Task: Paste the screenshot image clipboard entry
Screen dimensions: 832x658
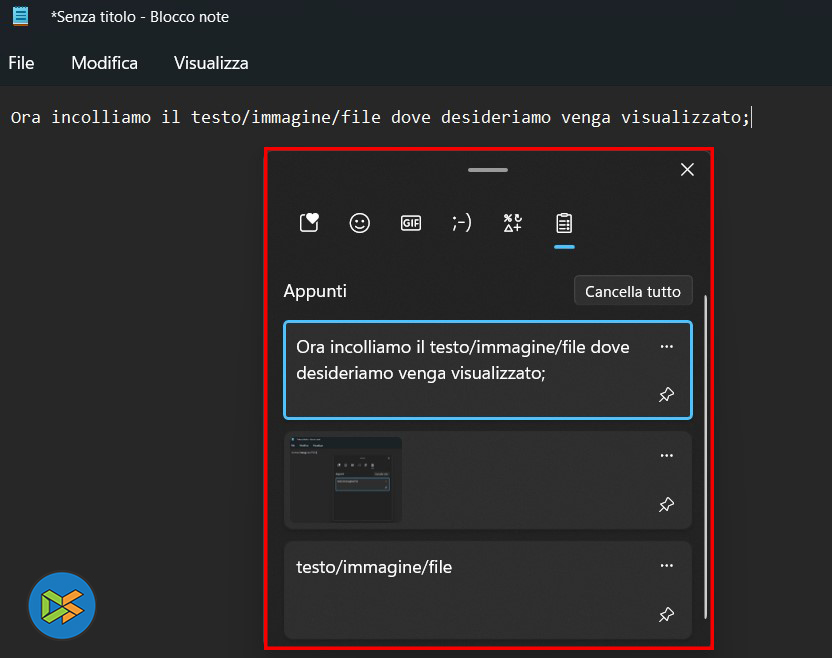Action: click(x=488, y=480)
